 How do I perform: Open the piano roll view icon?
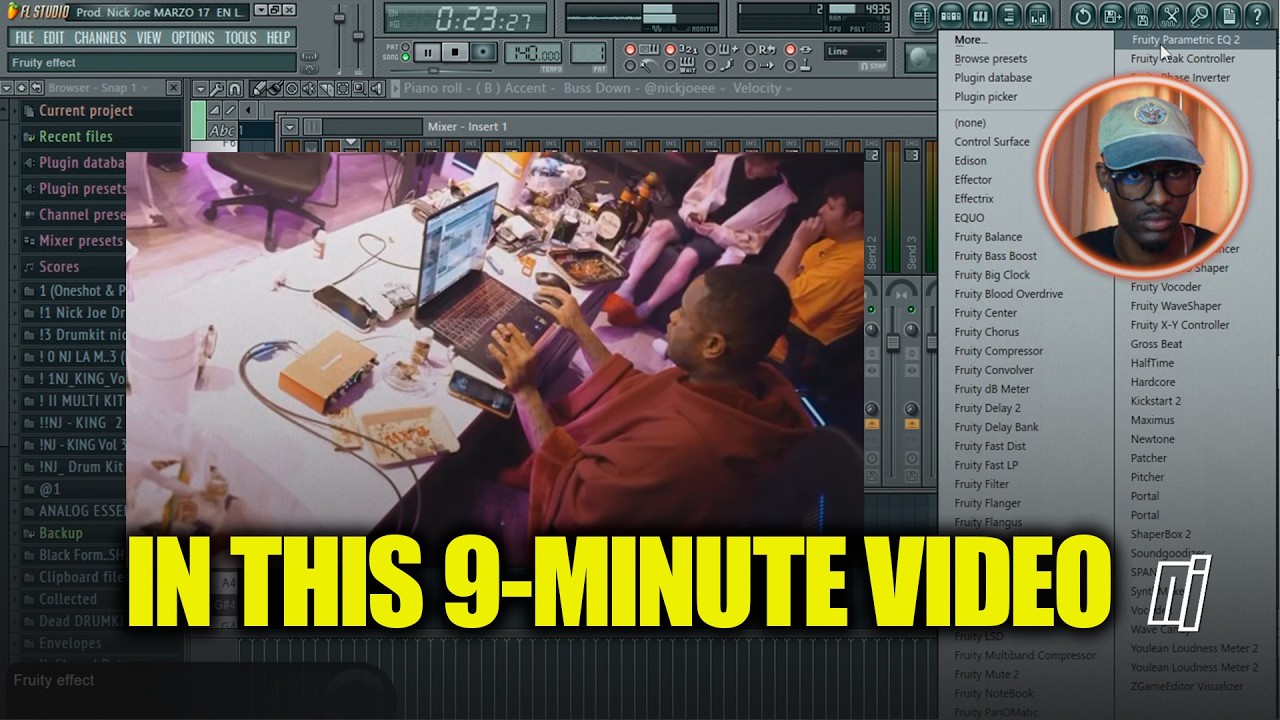click(980, 16)
